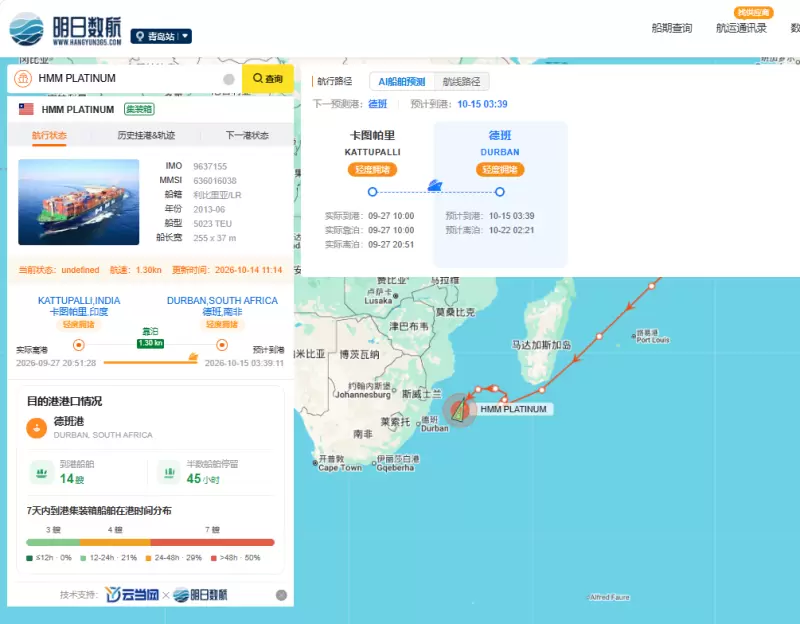800x624 pixels.
Task: Click the arrival port circle marker on the voyage bar
Action: [222, 345]
